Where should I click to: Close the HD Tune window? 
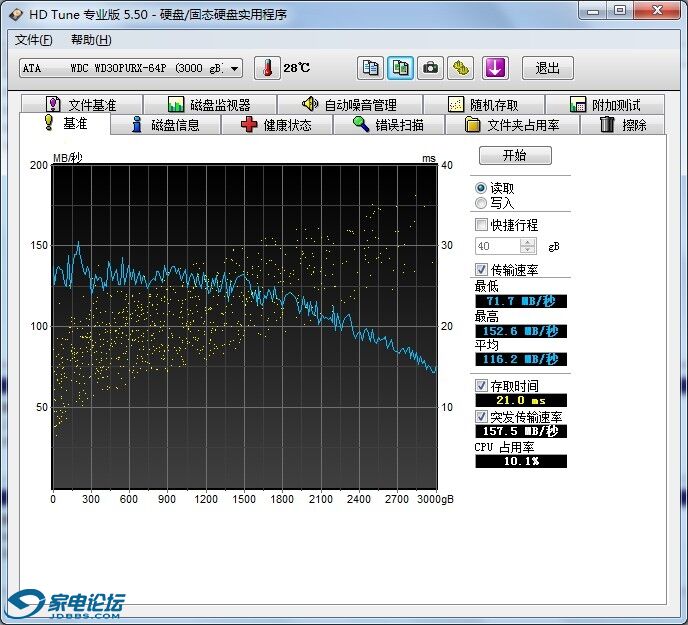[x=657, y=11]
